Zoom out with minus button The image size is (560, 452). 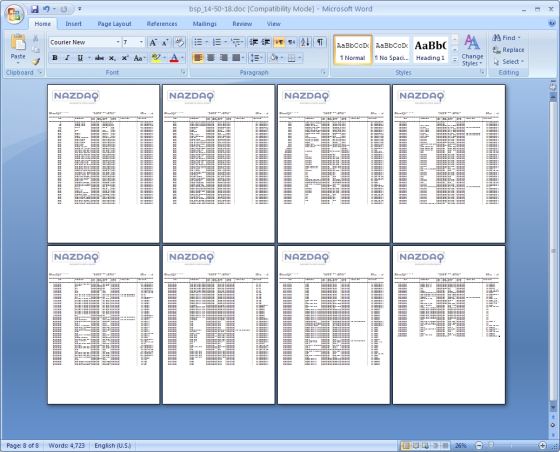479,445
